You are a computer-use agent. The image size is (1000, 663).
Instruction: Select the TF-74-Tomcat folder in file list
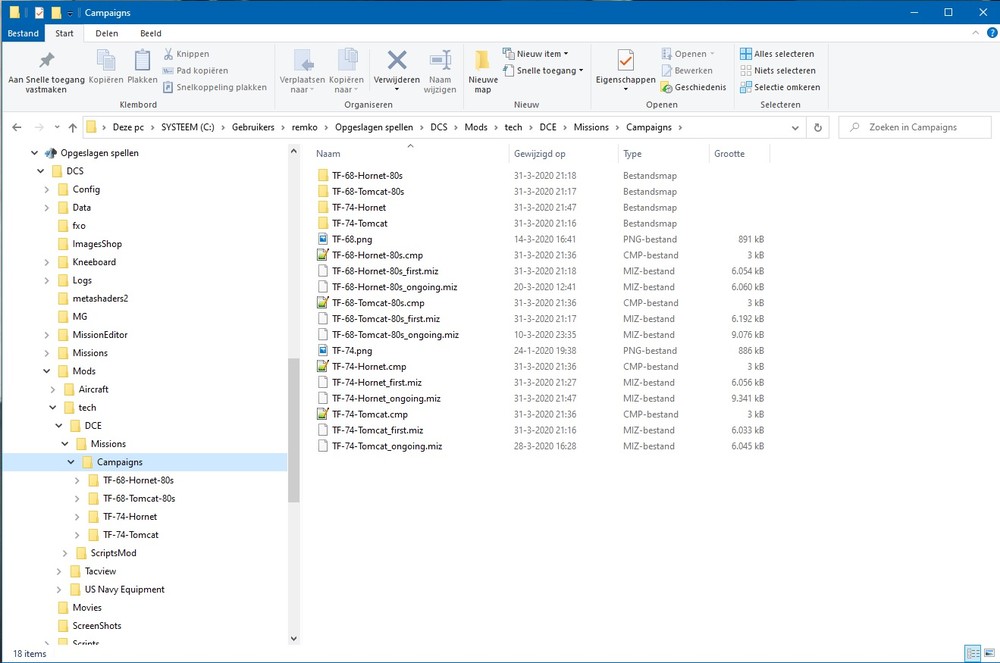(x=353, y=223)
